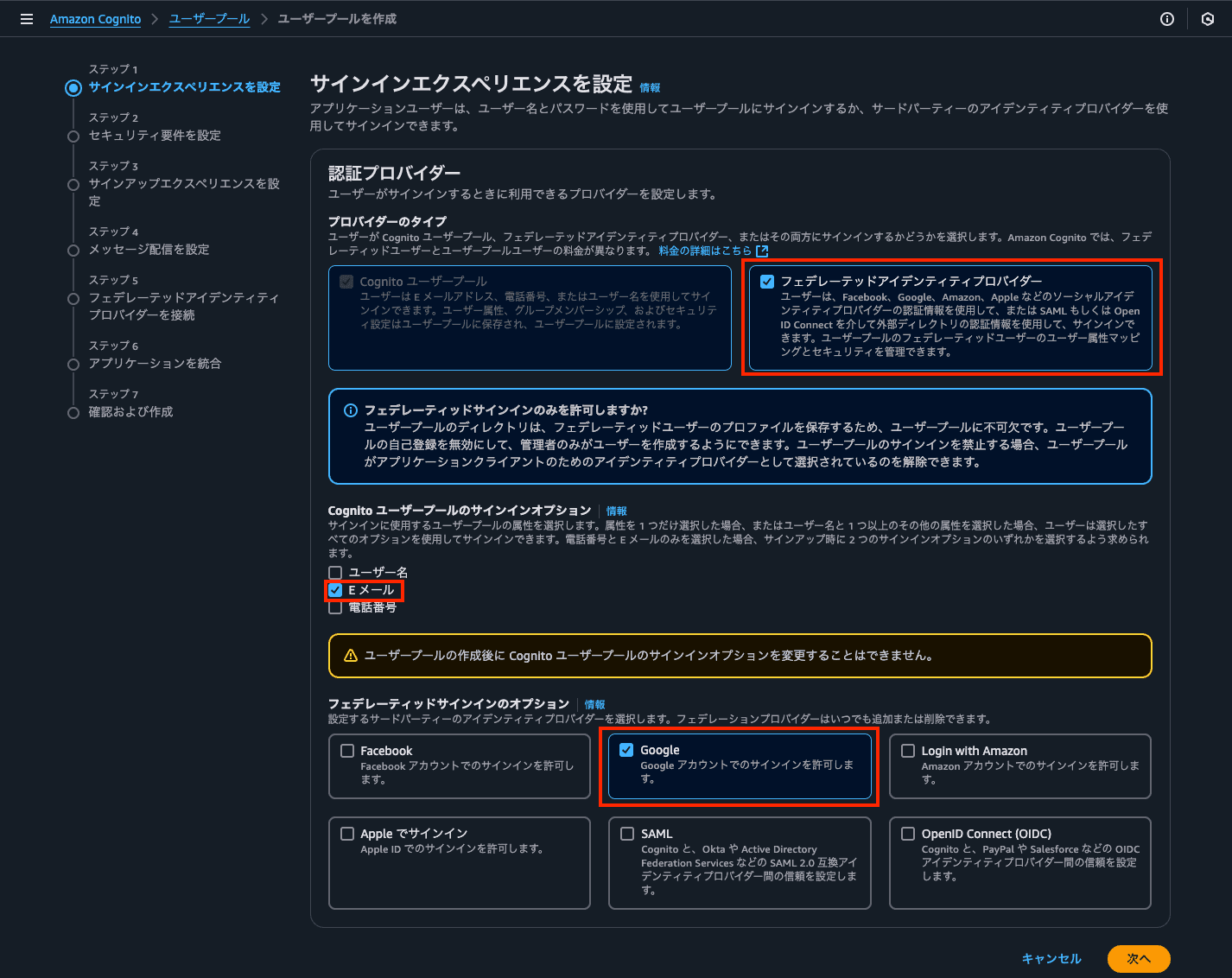1232x978 pixels.
Task: Click the キャンセル button
Action: coord(1051,958)
